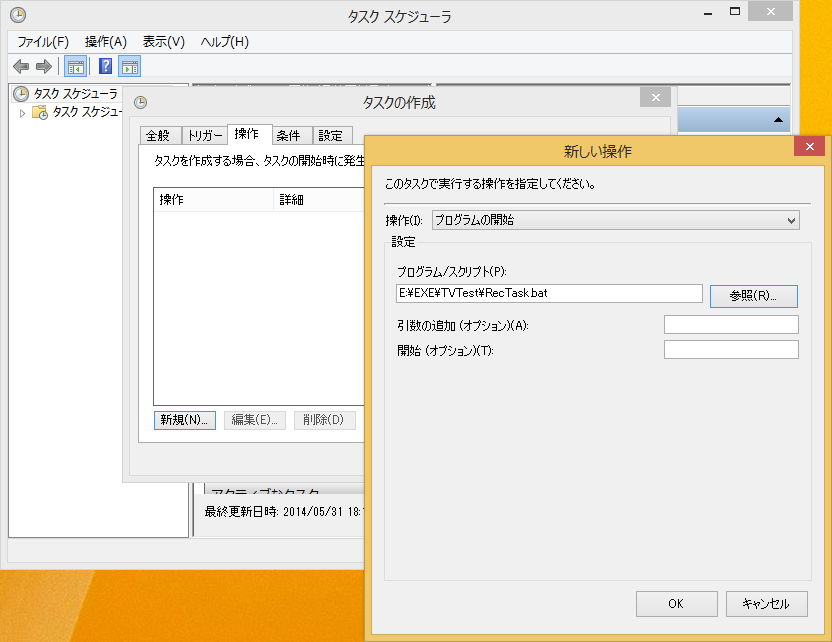Collapse the action pane section arrow
This screenshot has width=832, height=642.
pos(778,120)
